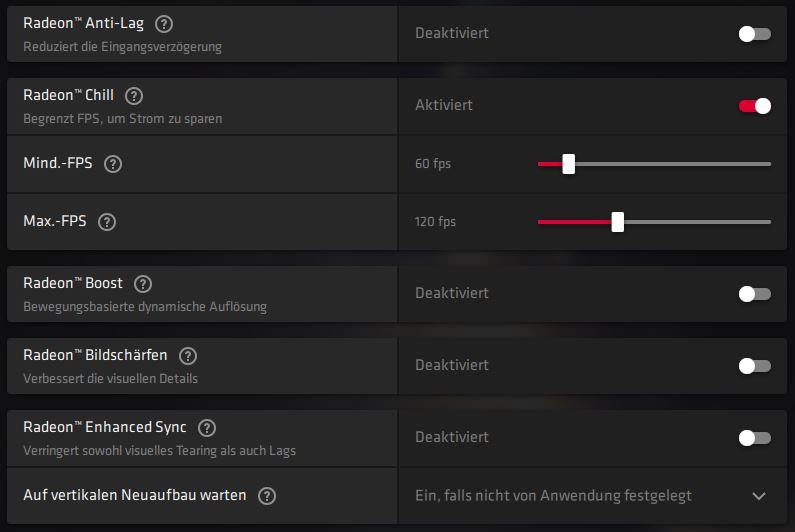Click the Radeon Chill label text

coord(68,95)
